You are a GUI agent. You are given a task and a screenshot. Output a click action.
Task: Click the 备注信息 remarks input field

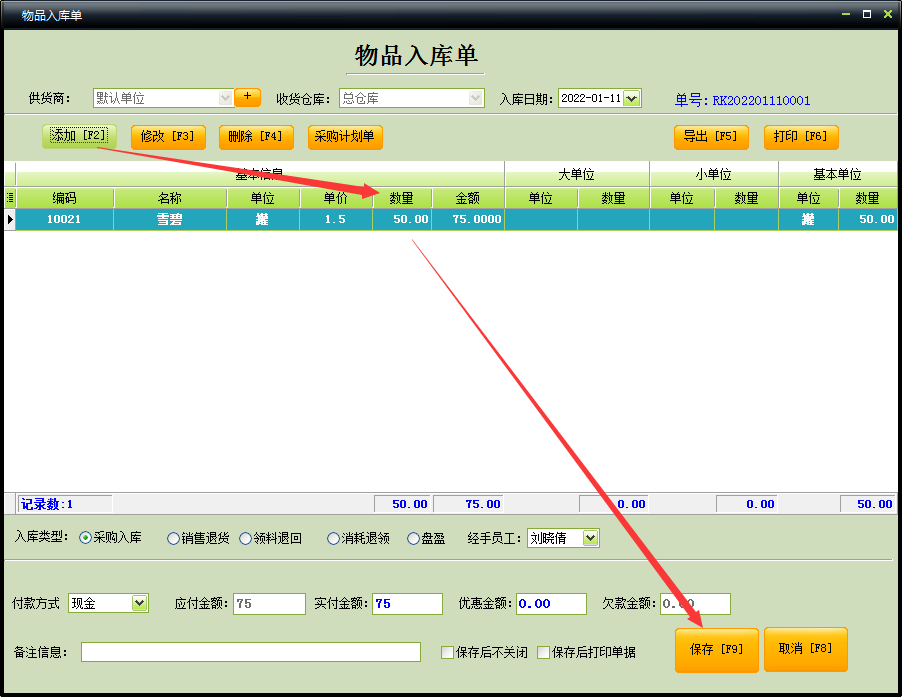250,652
